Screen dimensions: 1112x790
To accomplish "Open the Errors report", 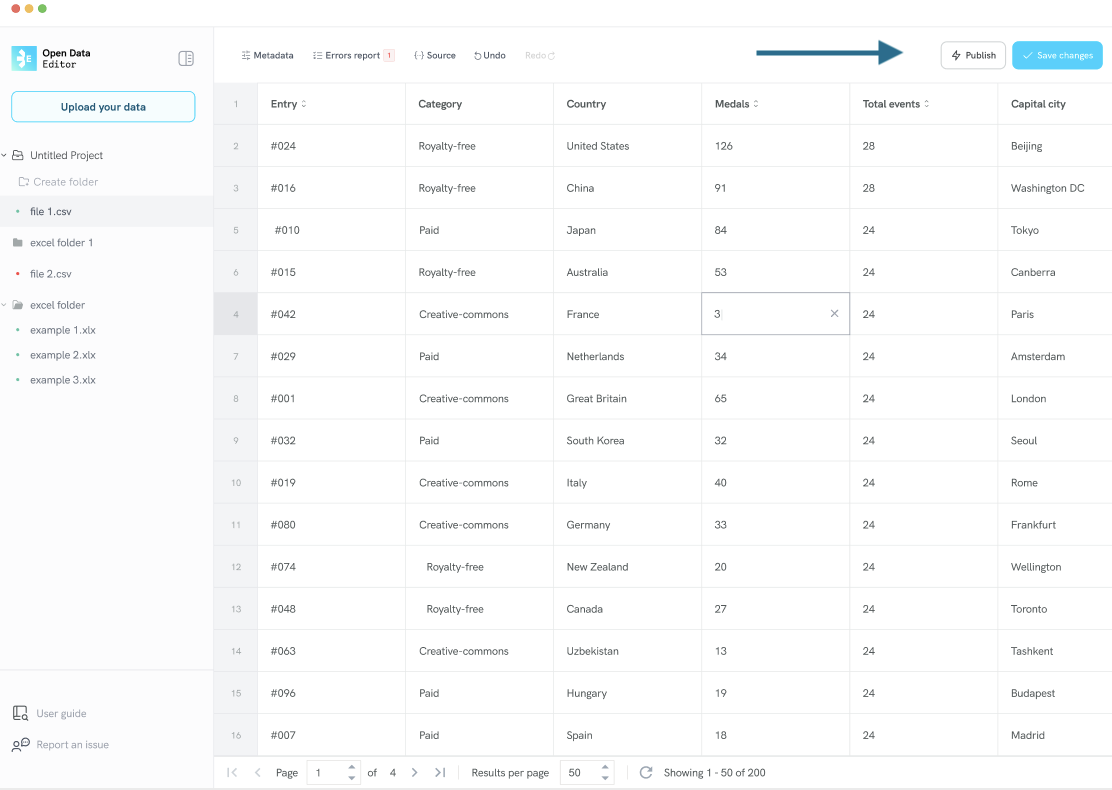I will (353, 55).
